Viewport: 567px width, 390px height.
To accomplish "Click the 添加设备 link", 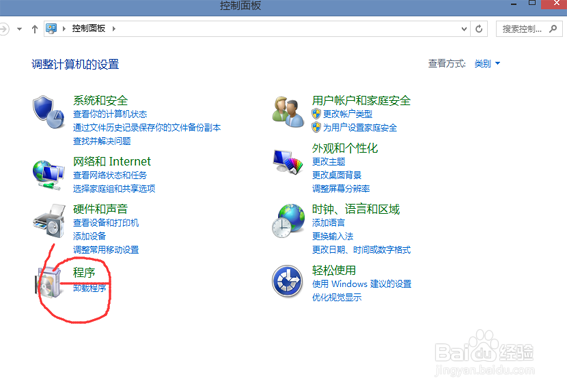I will pos(89,236).
